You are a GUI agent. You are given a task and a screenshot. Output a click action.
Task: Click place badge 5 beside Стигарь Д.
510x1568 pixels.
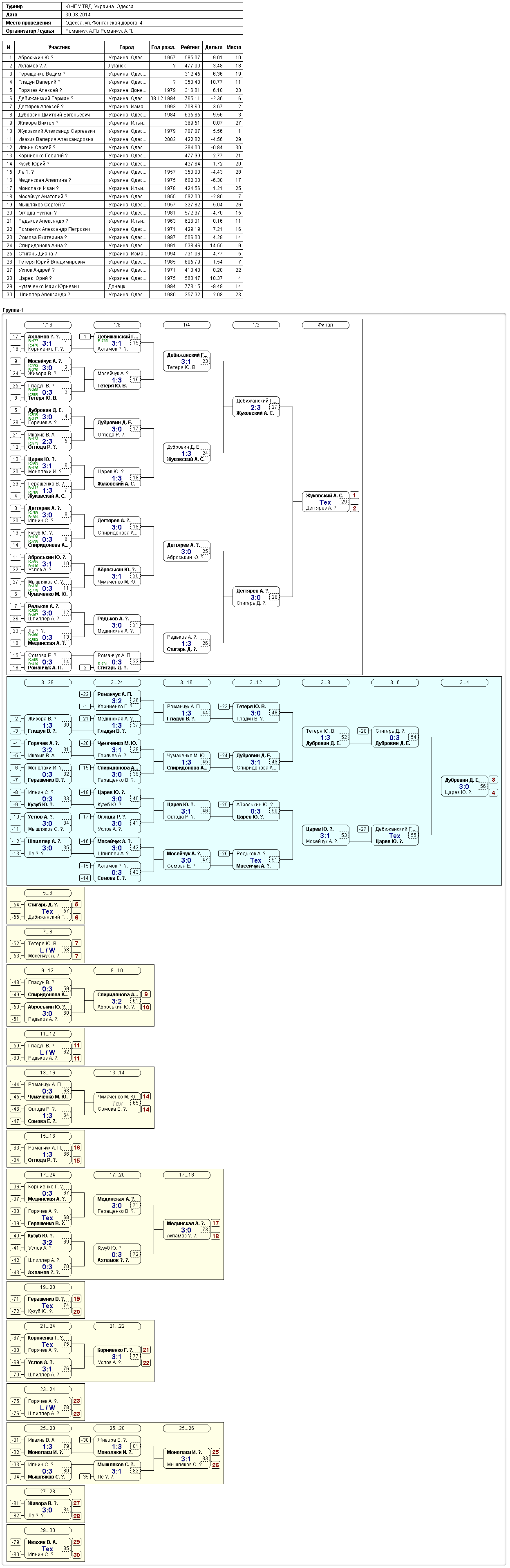click(77, 904)
